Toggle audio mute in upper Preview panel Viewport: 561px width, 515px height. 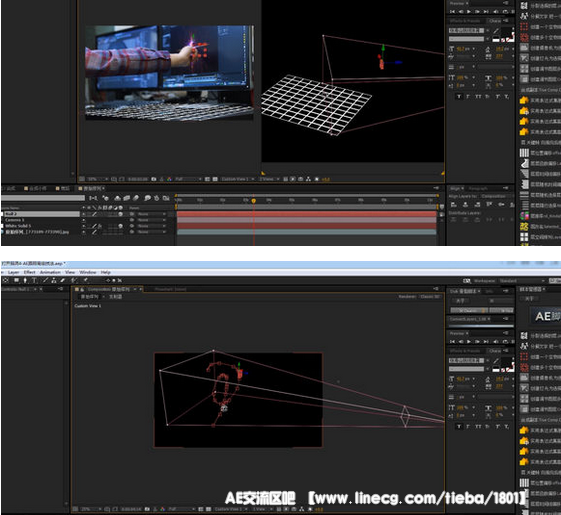(x=496, y=11)
